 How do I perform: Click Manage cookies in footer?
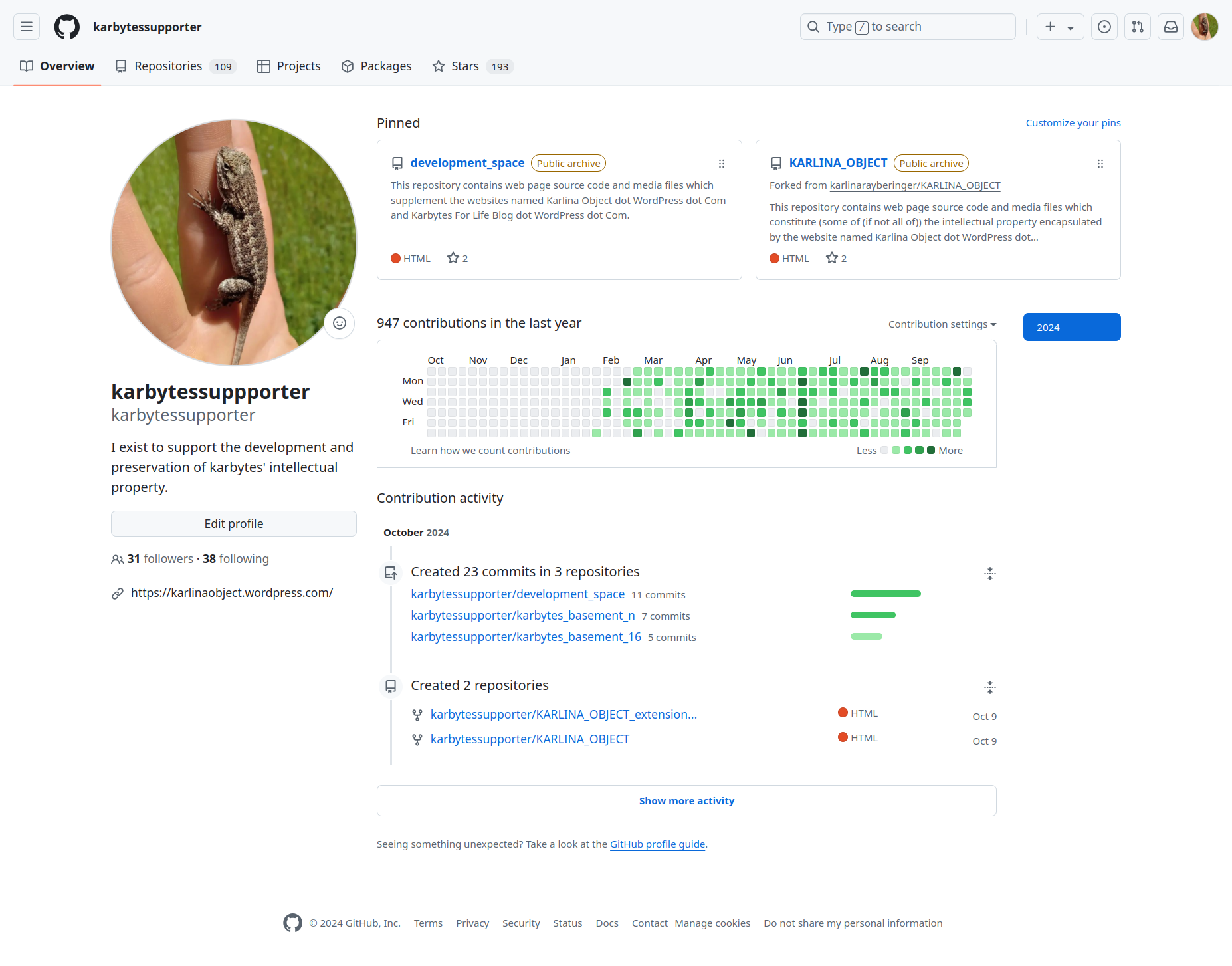pyautogui.click(x=712, y=923)
